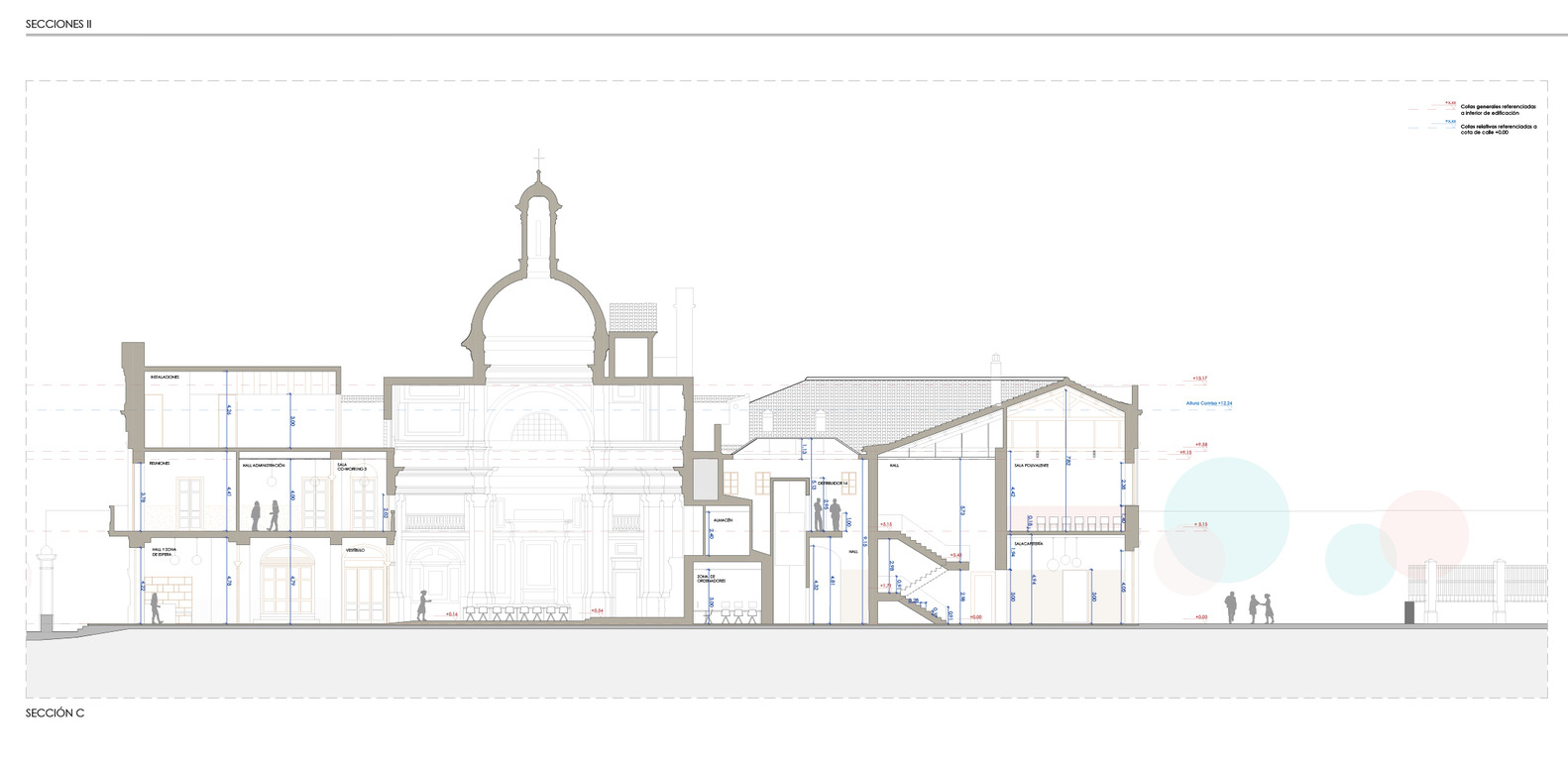Click the SECCIÓN C label
Screen dimensions: 1568x766
tap(55, 713)
